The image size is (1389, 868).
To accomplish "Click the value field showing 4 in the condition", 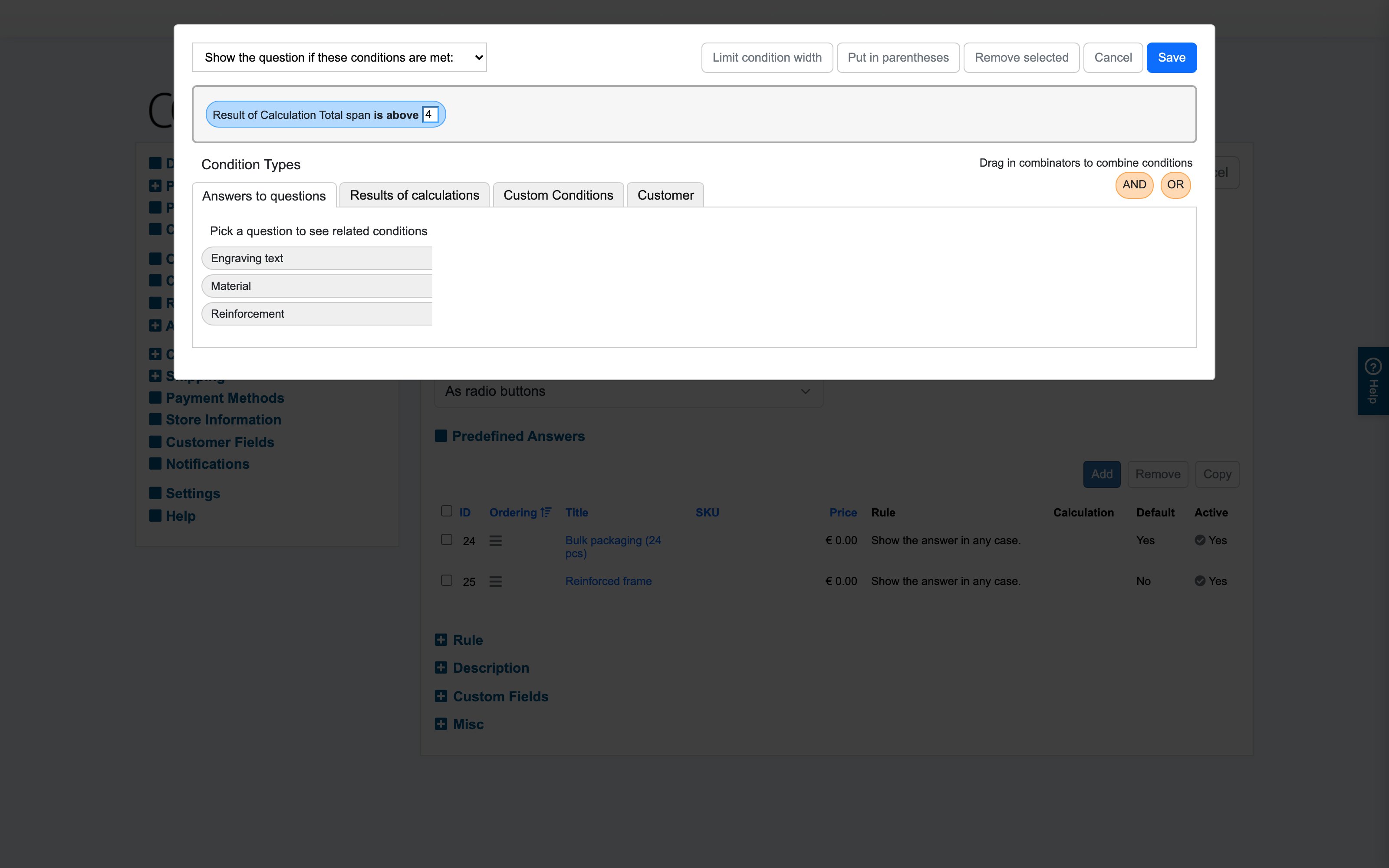I will pos(430,114).
